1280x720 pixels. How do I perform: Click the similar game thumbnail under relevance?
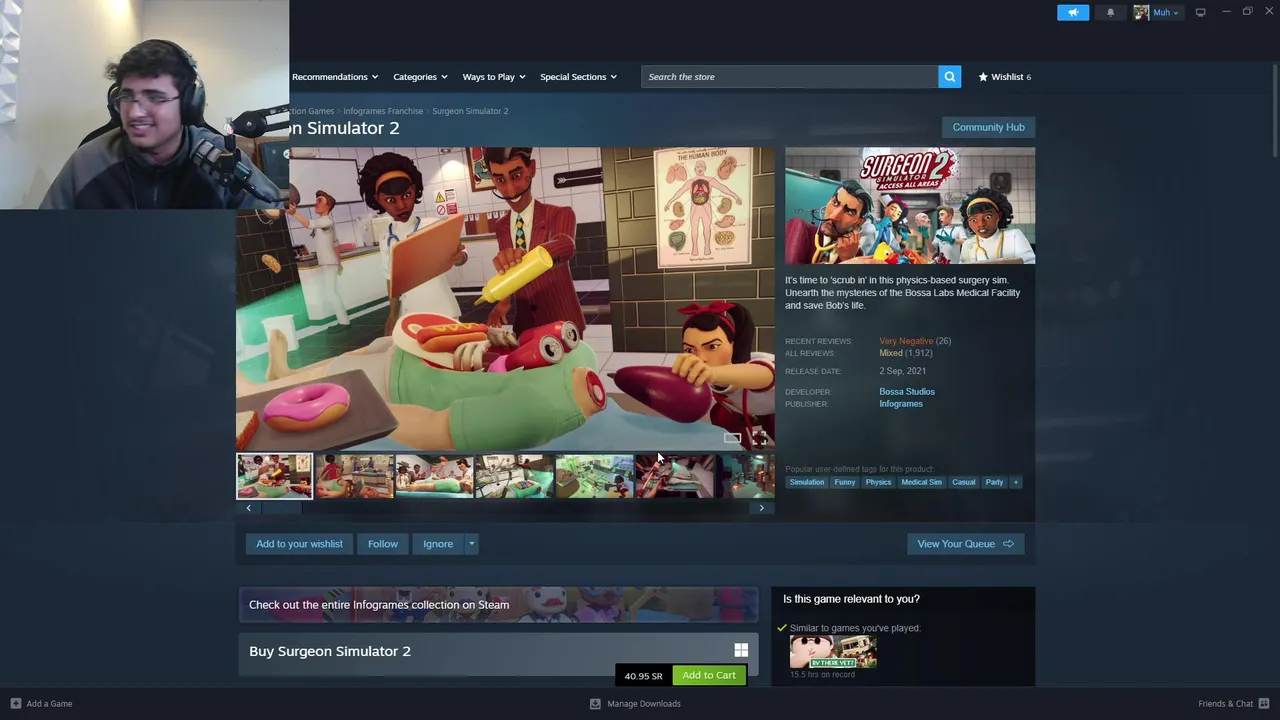[x=833, y=652]
